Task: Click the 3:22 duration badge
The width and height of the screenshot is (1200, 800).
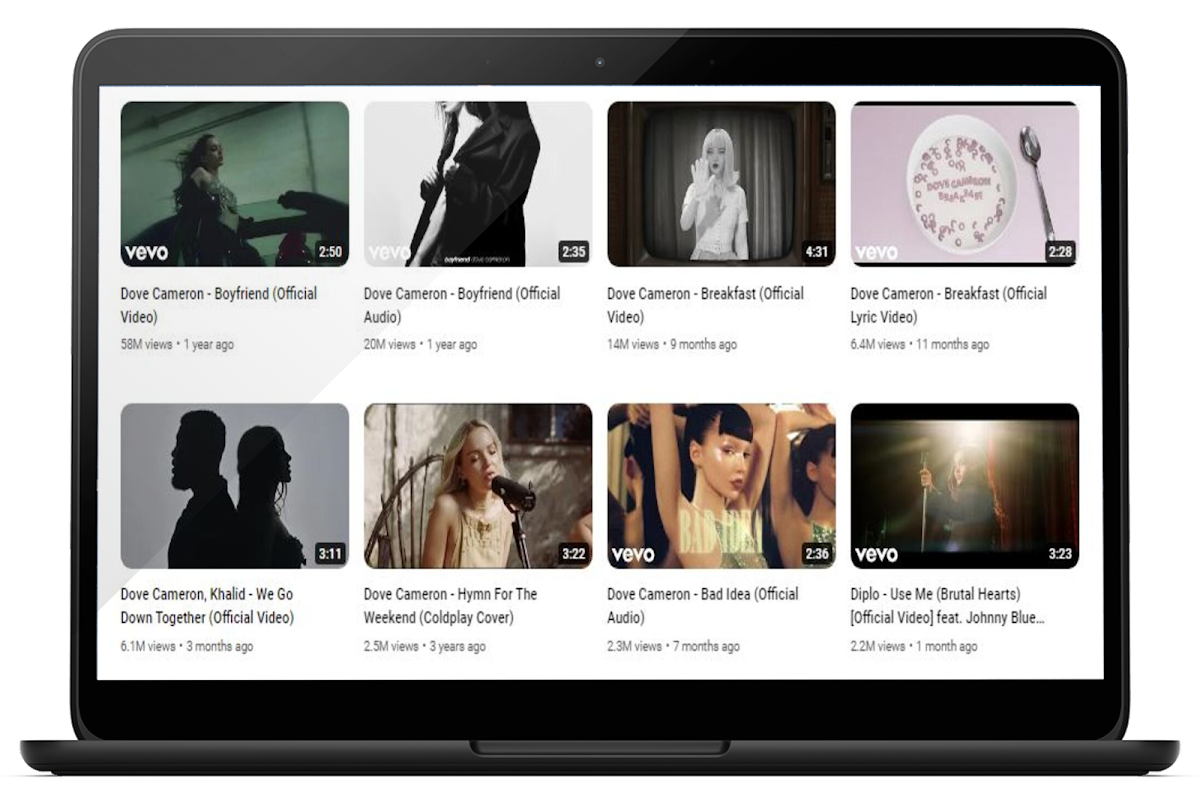Action: tap(573, 553)
